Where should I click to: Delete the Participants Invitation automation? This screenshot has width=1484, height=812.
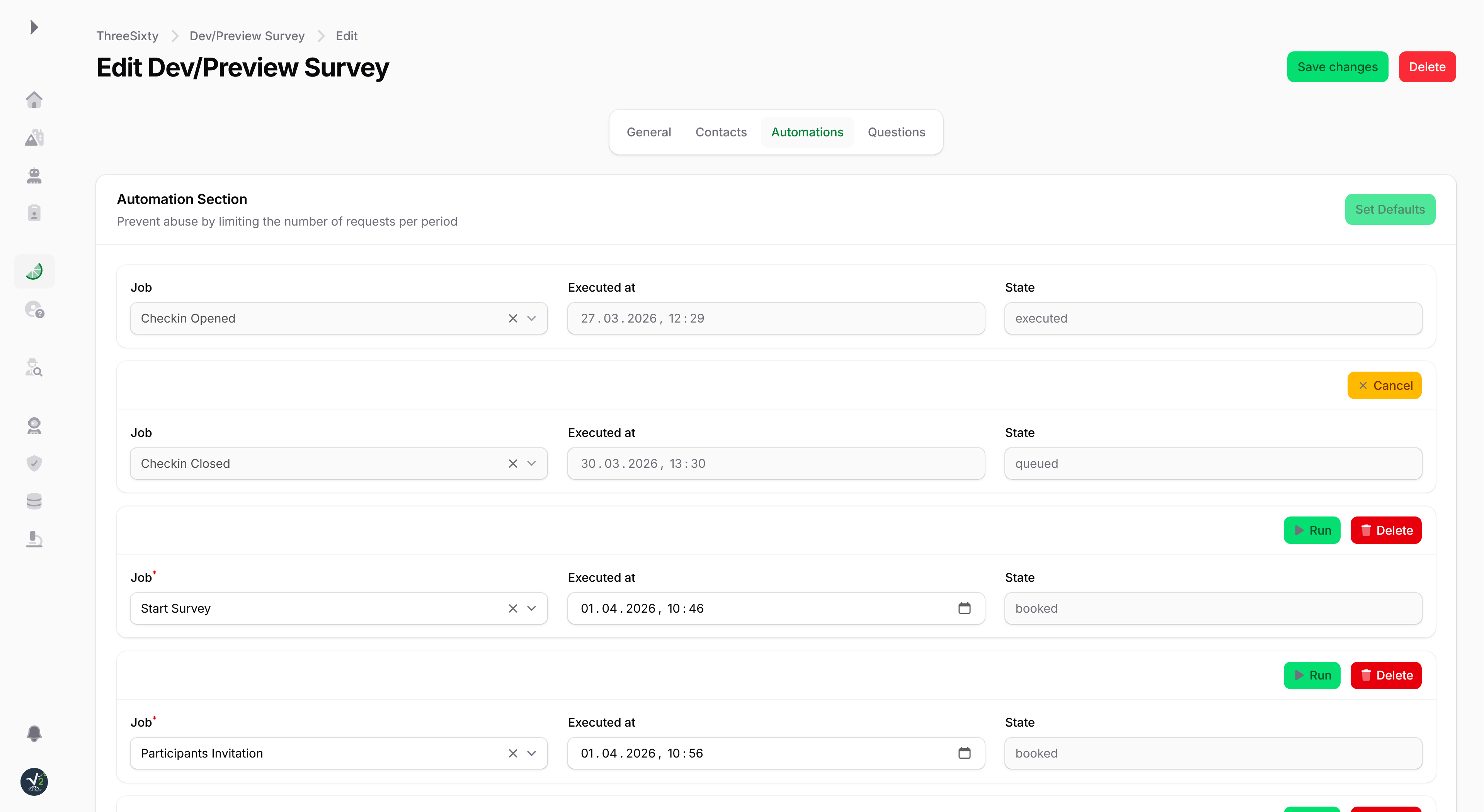coord(1385,675)
